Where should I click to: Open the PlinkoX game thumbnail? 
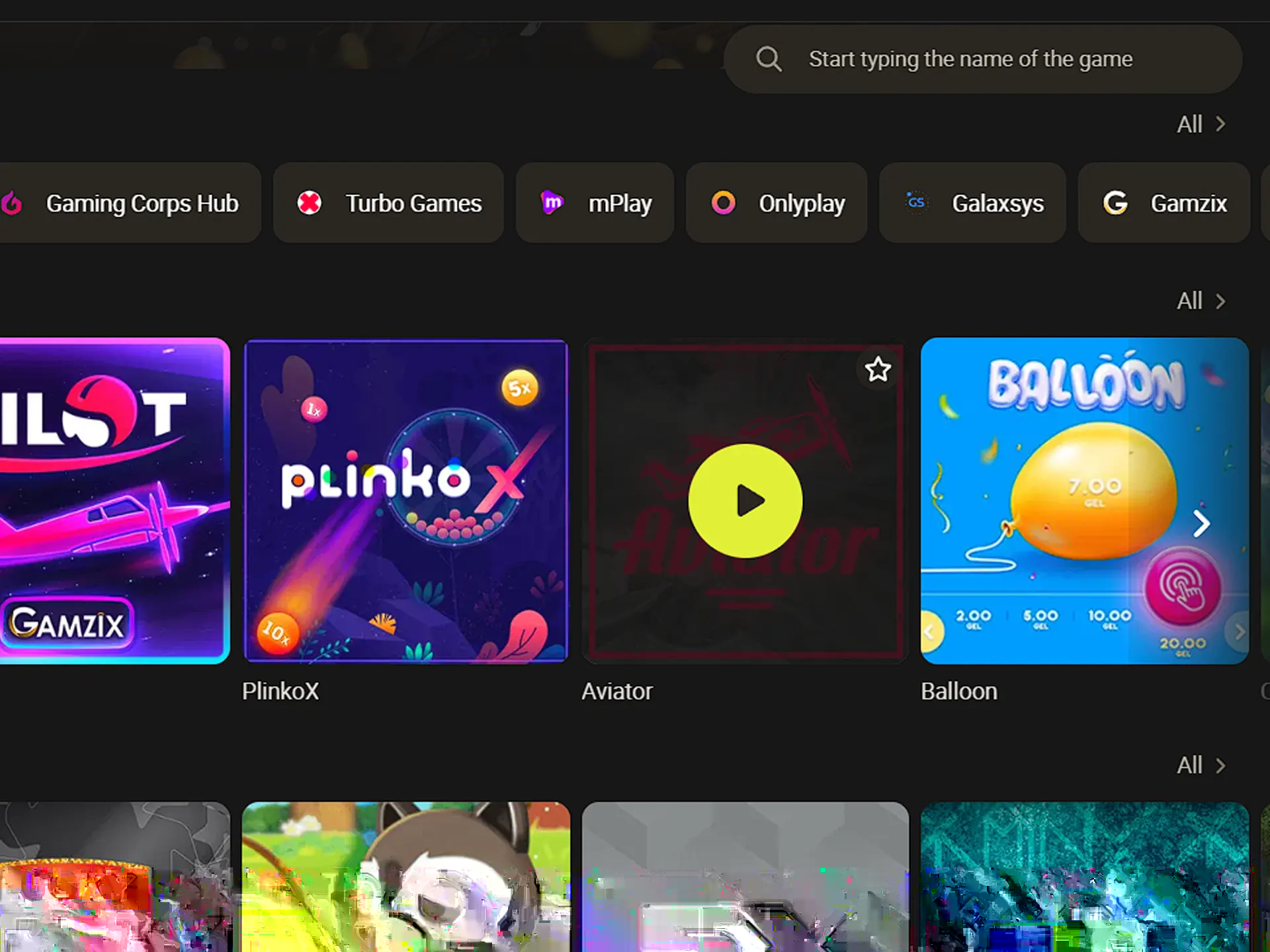(x=406, y=500)
